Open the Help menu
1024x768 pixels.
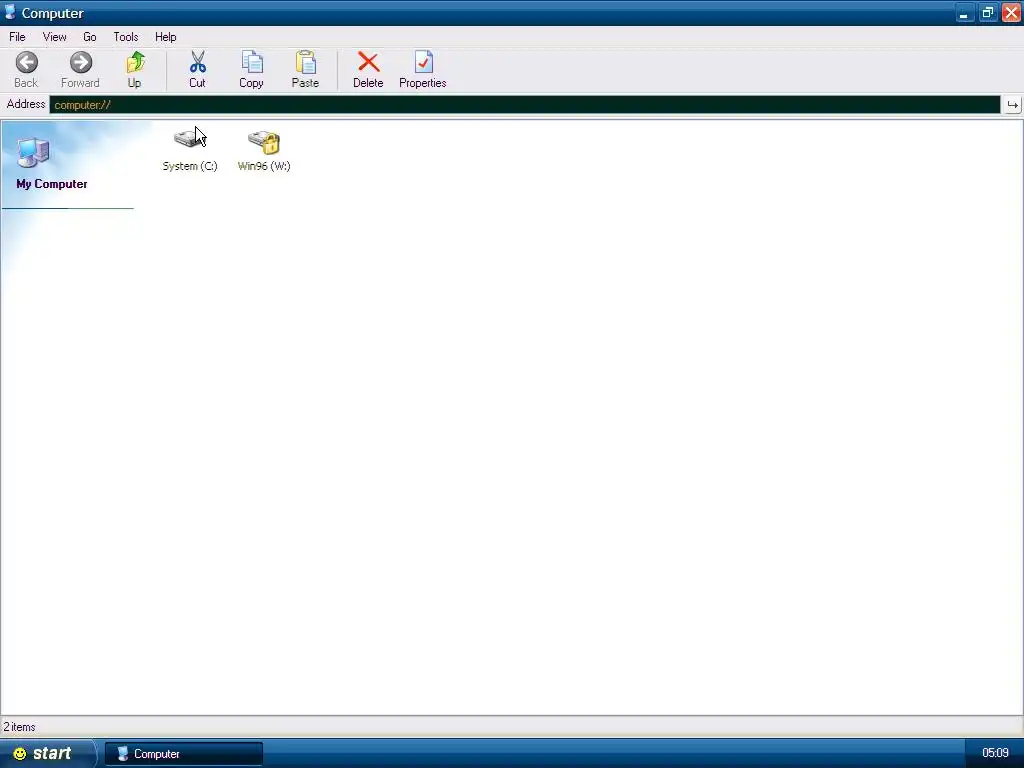click(165, 37)
